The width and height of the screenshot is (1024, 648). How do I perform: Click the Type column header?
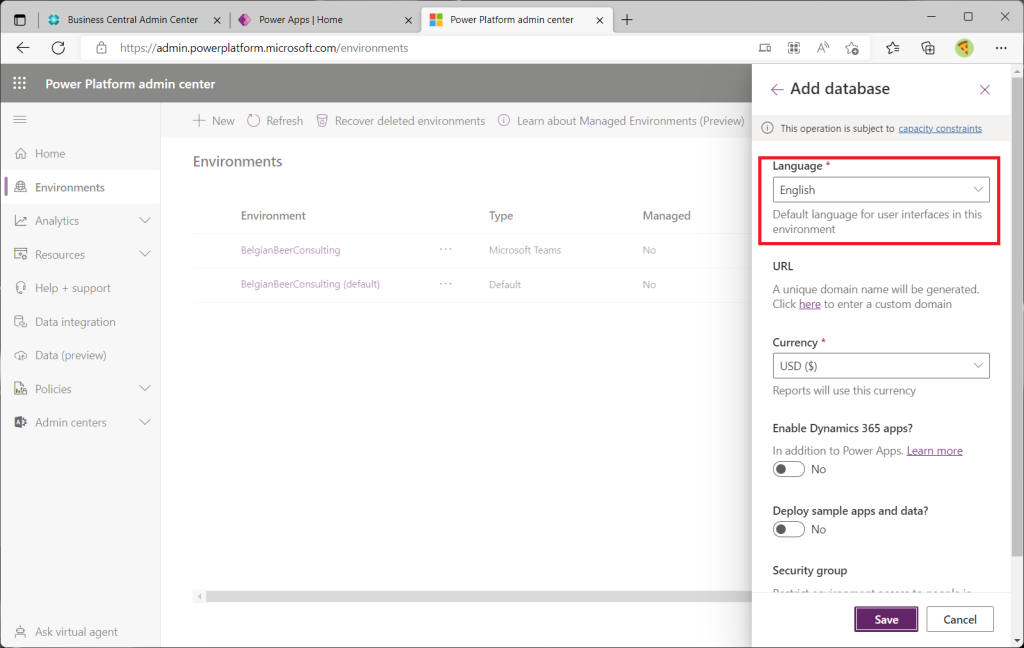[501, 216]
